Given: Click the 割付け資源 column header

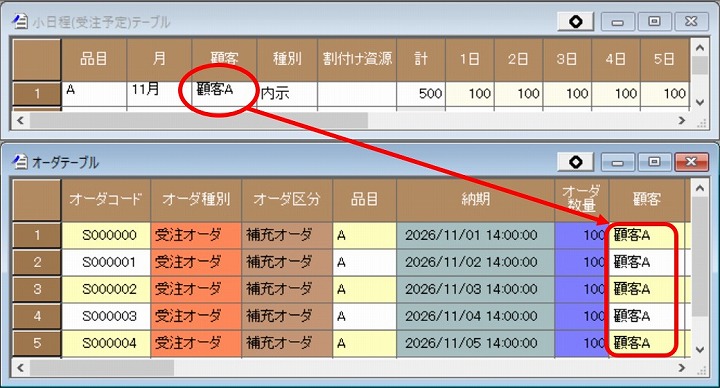Looking at the screenshot, I should tap(357, 59).
